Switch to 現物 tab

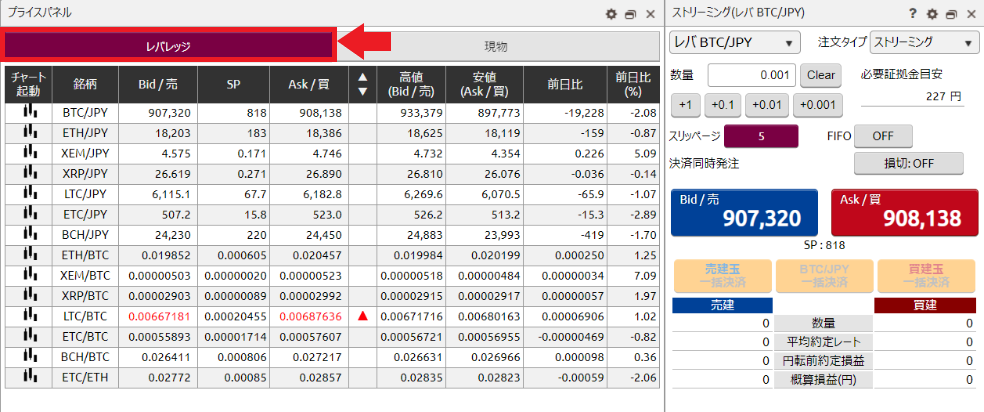tap(496, 46)
